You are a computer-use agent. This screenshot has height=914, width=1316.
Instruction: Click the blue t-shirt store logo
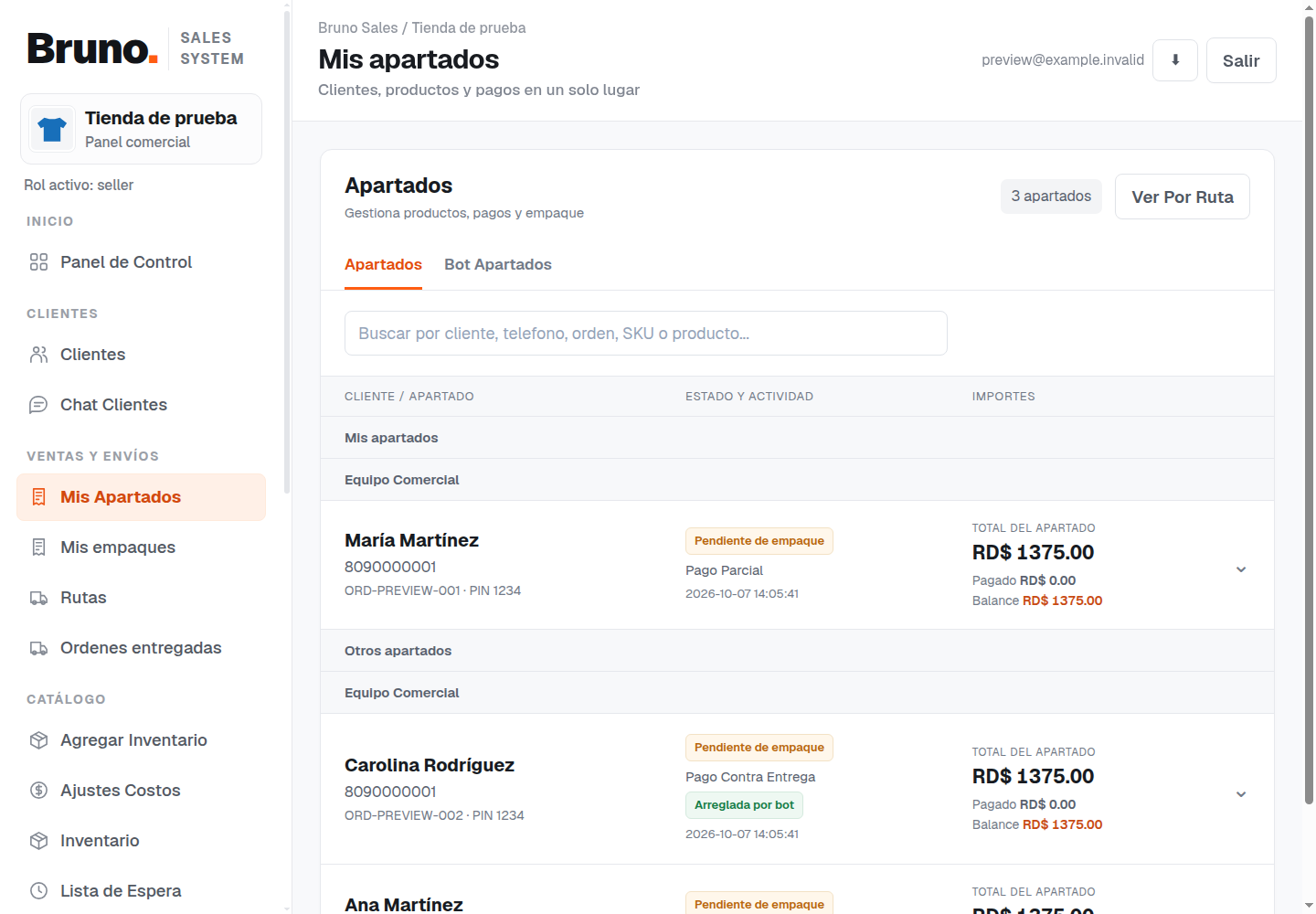[x=52, y=129]
